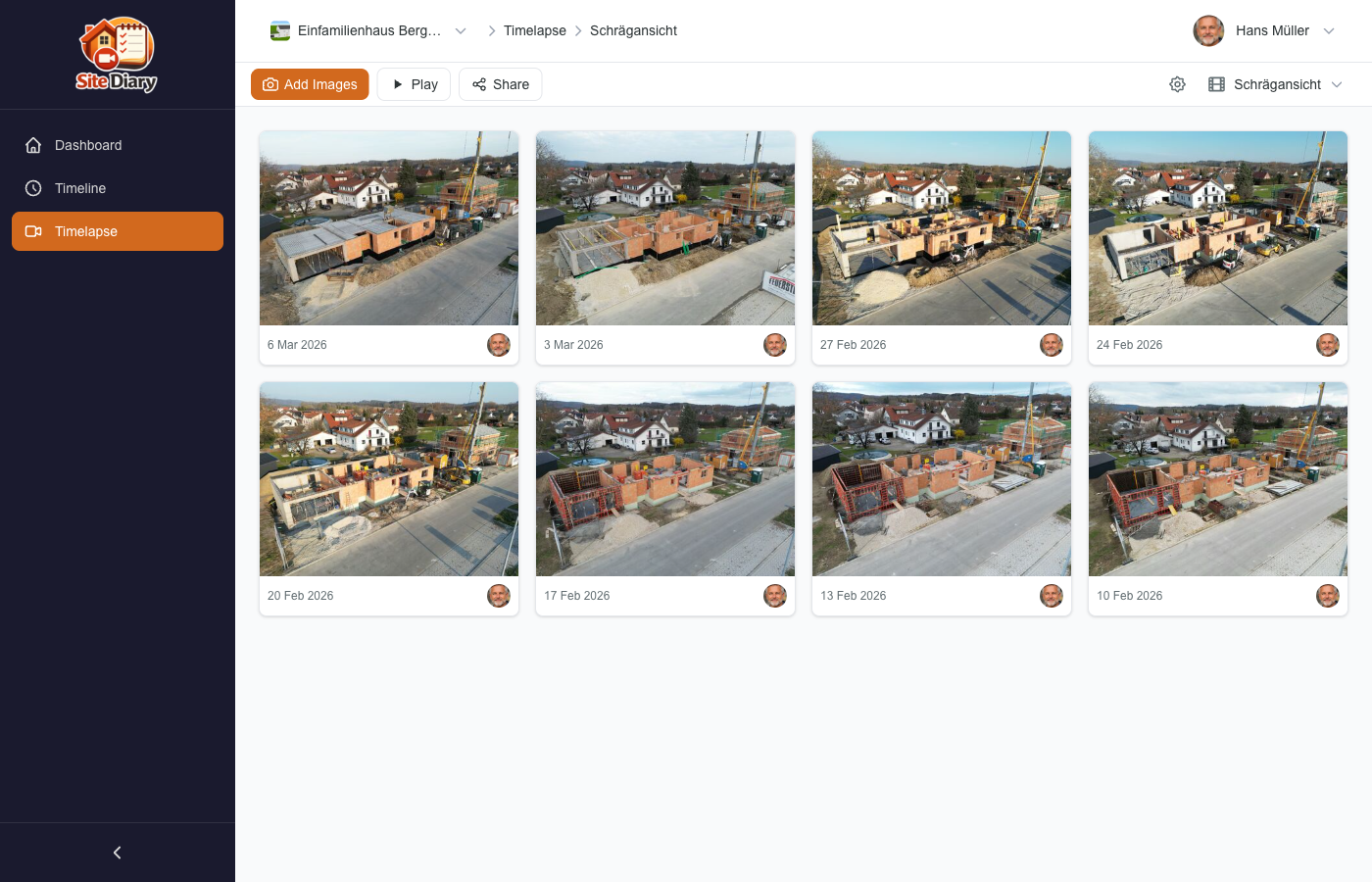Click the Add Images button
Viewport: 1372px width, 882px height.
(310, 84)
